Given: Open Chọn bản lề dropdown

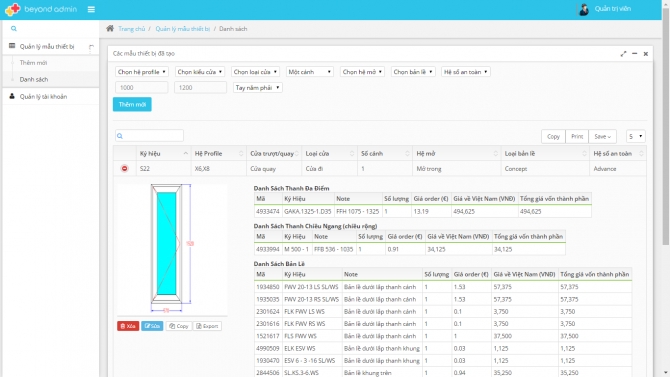Looking at the screenshot, I should tap(413, 72).
